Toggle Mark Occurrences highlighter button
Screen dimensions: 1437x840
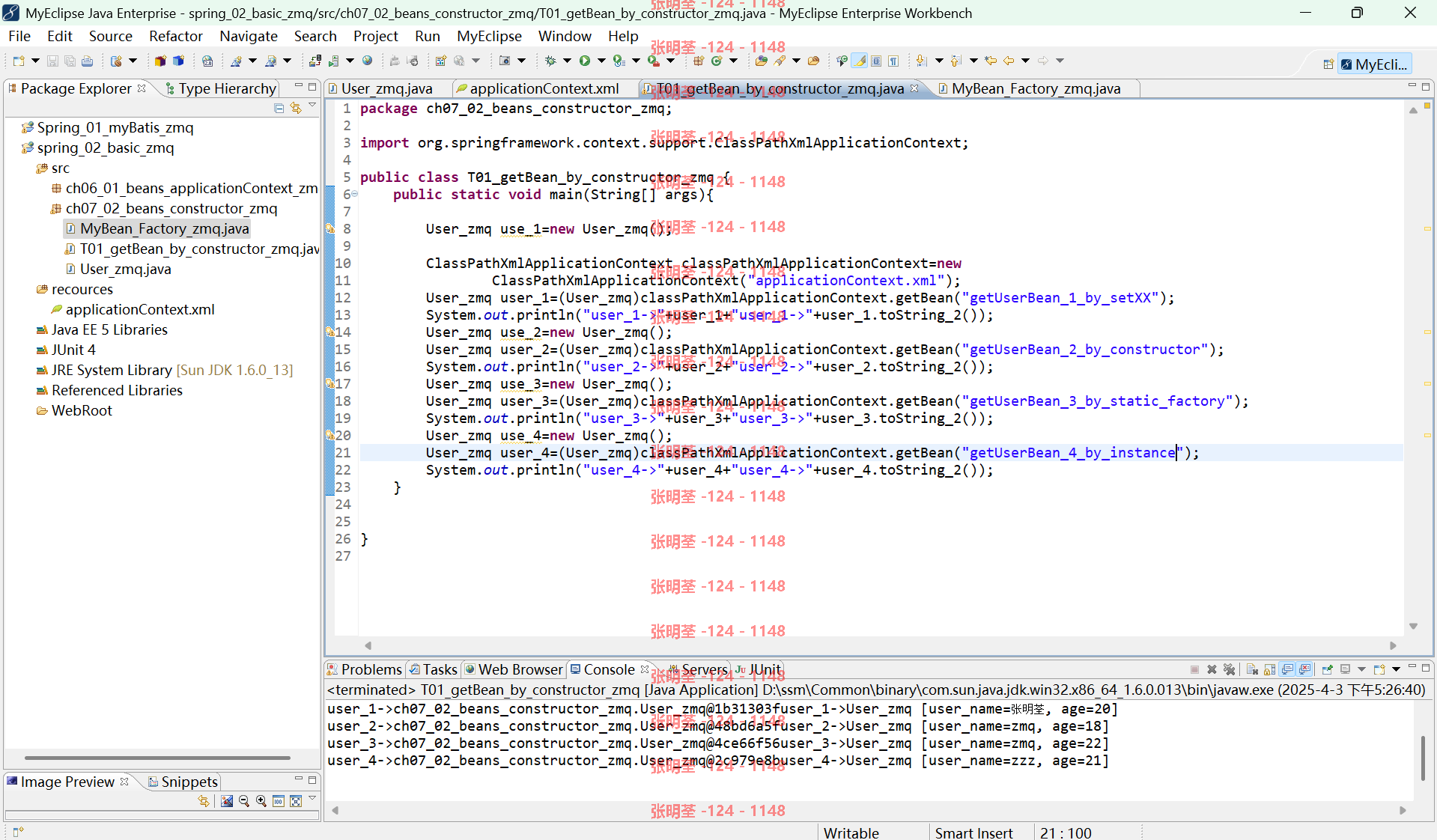coord(859,61)
